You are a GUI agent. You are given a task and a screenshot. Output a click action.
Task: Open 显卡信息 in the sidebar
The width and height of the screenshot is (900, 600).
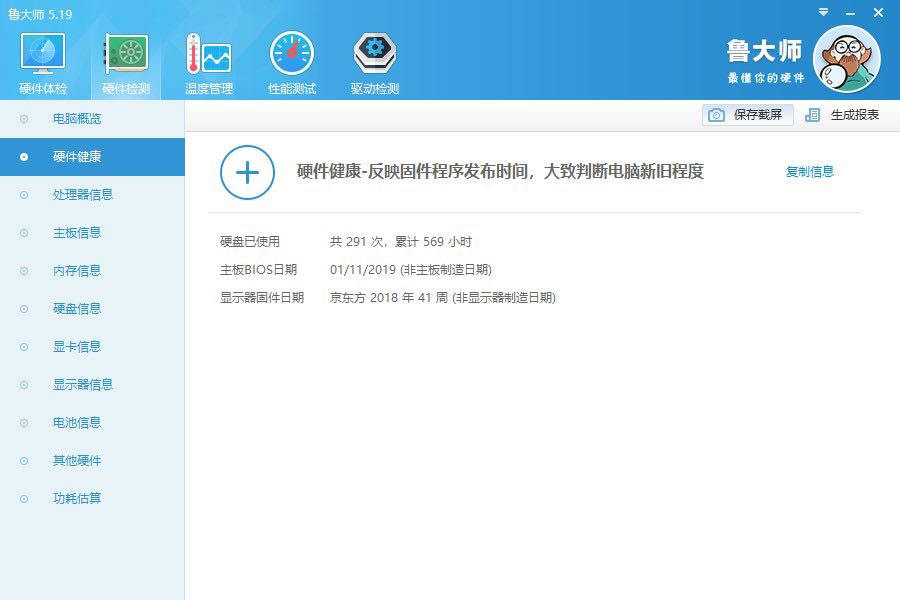[92, 347]
